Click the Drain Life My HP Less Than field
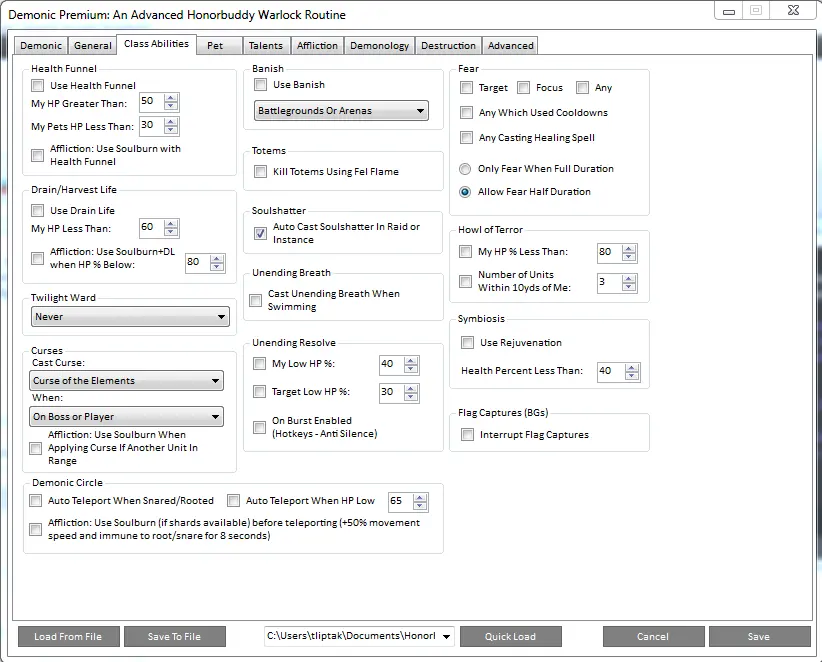The height and width of the screenshot is (662, 822). 152,227
